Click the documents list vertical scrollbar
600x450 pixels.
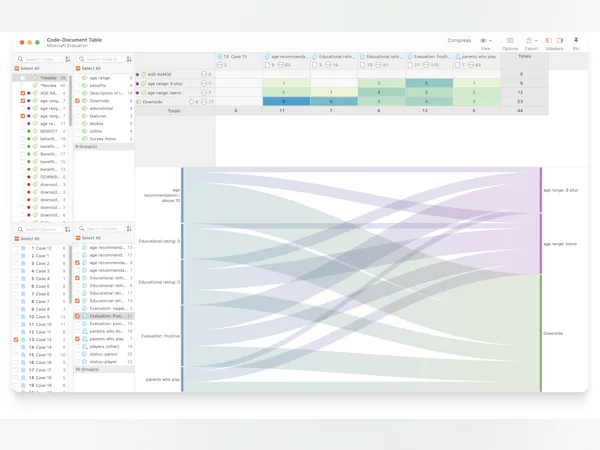click(71, 275)
